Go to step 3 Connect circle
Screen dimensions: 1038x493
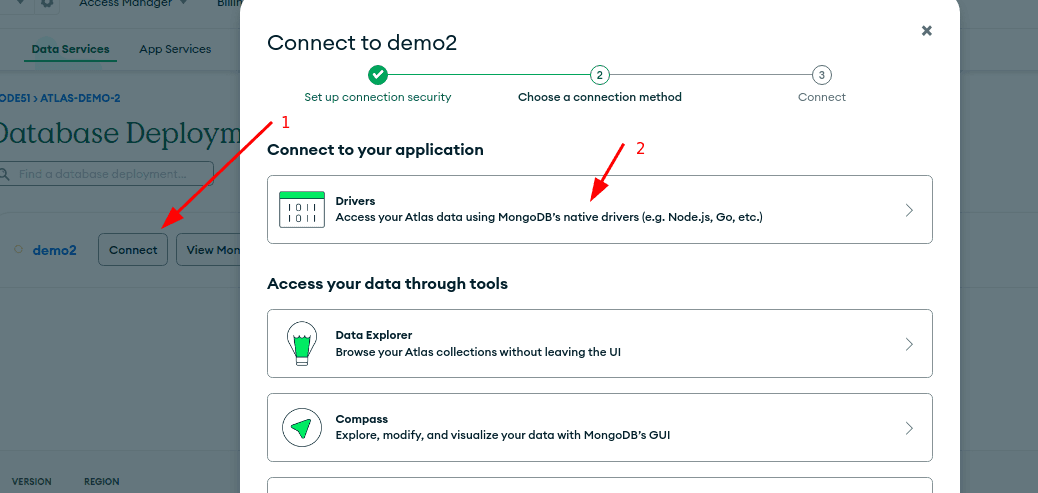coord(821,75)
